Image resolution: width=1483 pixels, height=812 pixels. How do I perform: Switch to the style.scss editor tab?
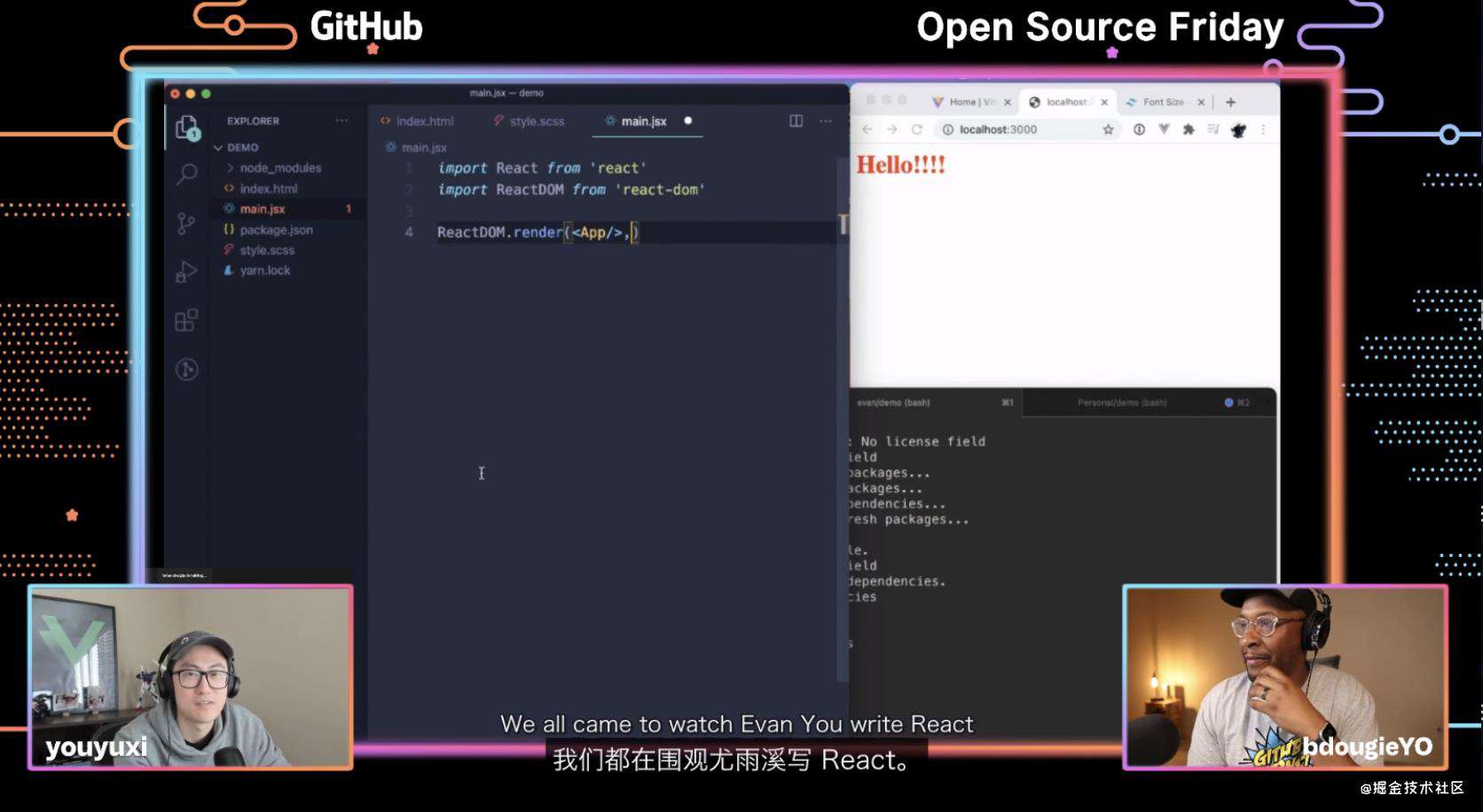(530, 121)
